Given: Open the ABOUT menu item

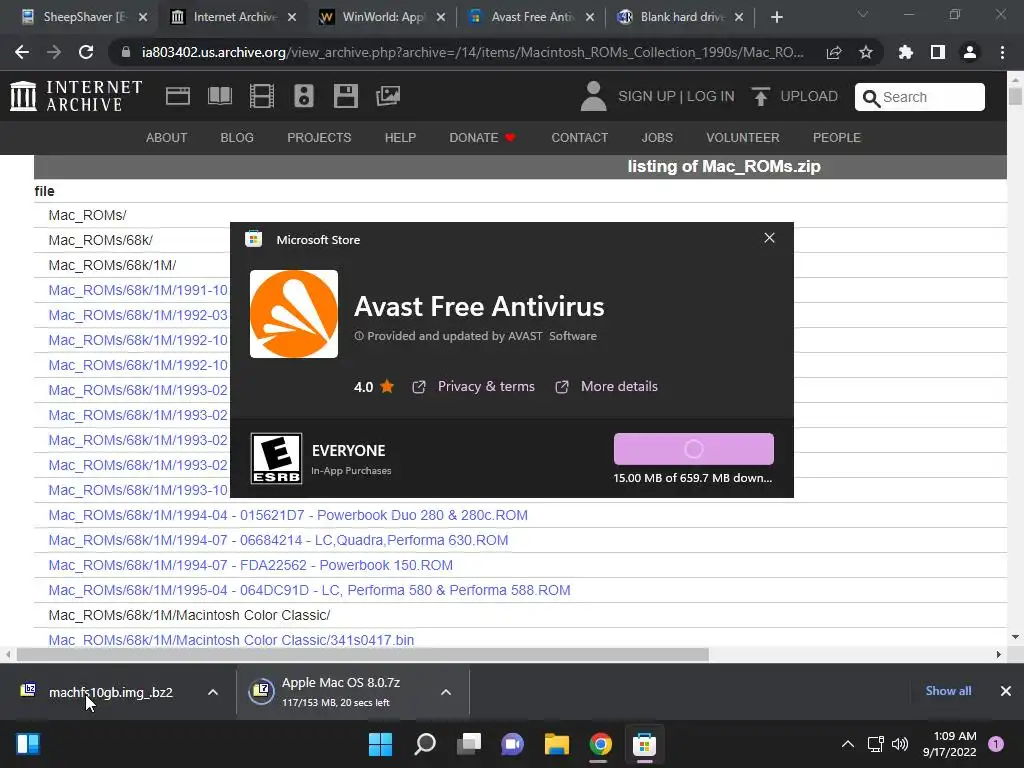Looking at the screenshot, I should pyautogui.click(x=167, y=138).
